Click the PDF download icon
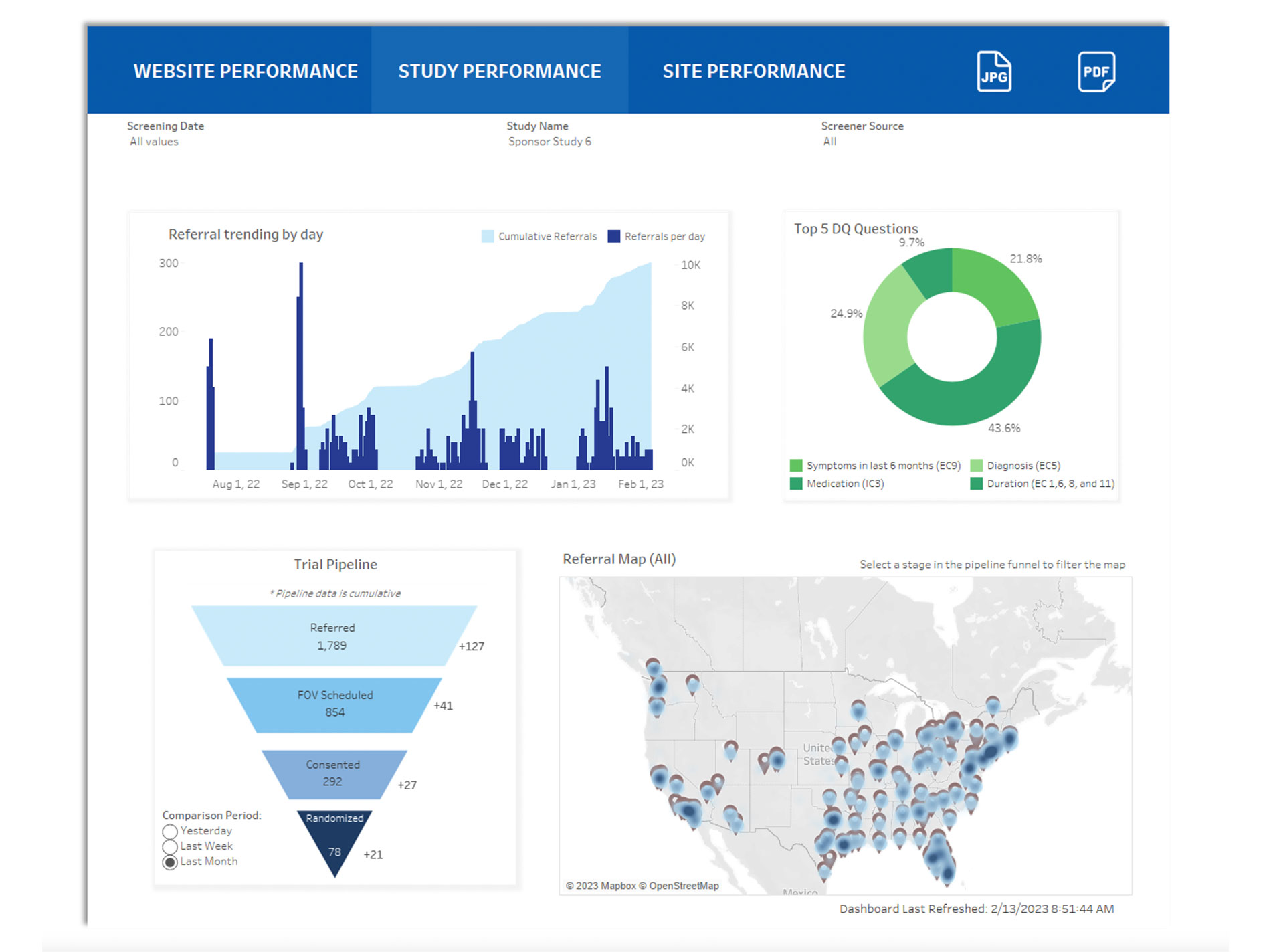This screenshot has width=1271, height=952. pyautogui.click(x=1096, y=71)
